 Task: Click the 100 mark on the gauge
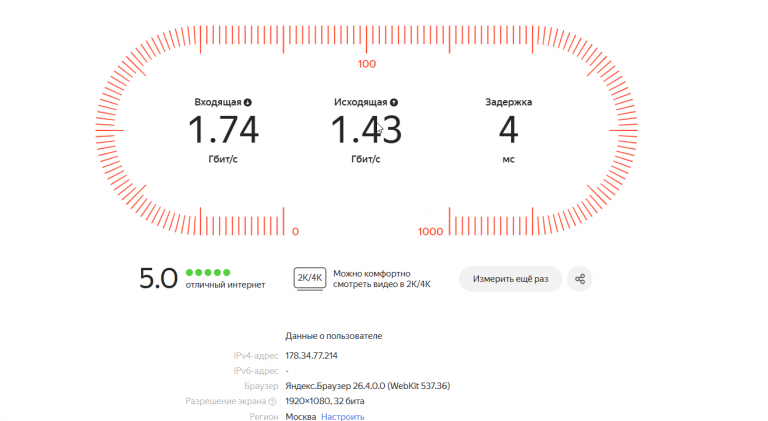tap(366, 64)
